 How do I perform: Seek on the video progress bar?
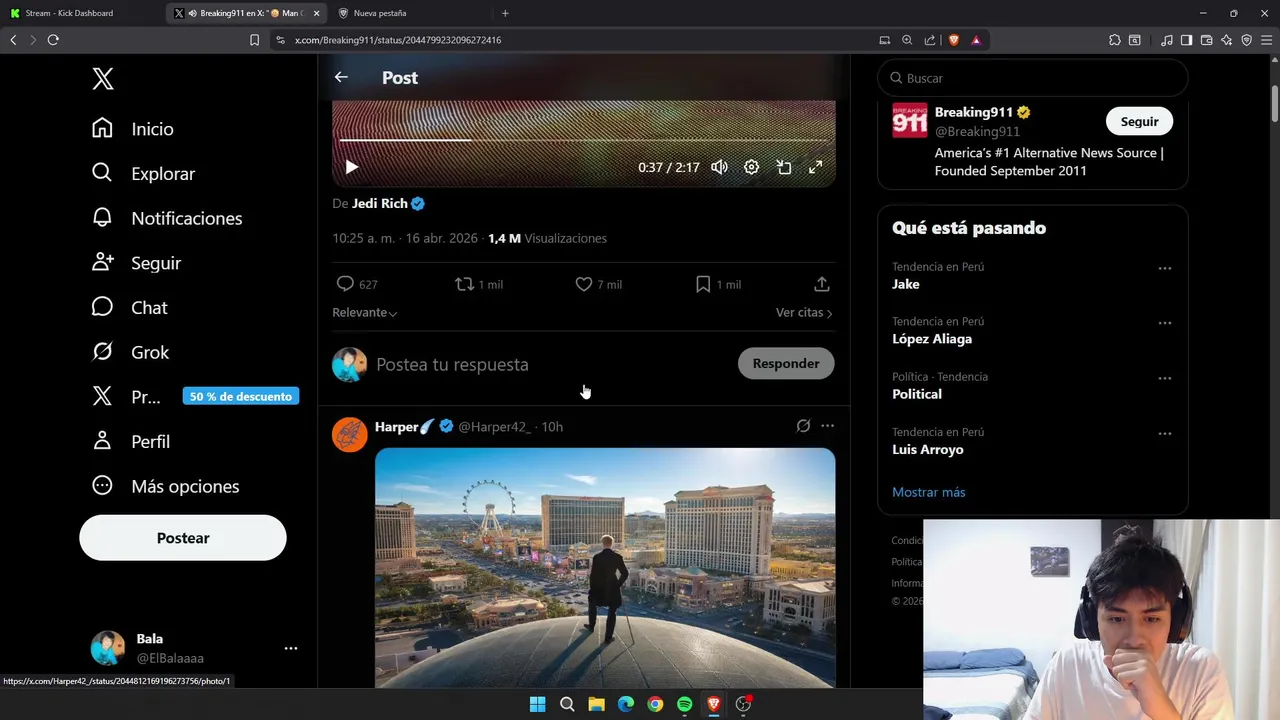coord(584,140)
